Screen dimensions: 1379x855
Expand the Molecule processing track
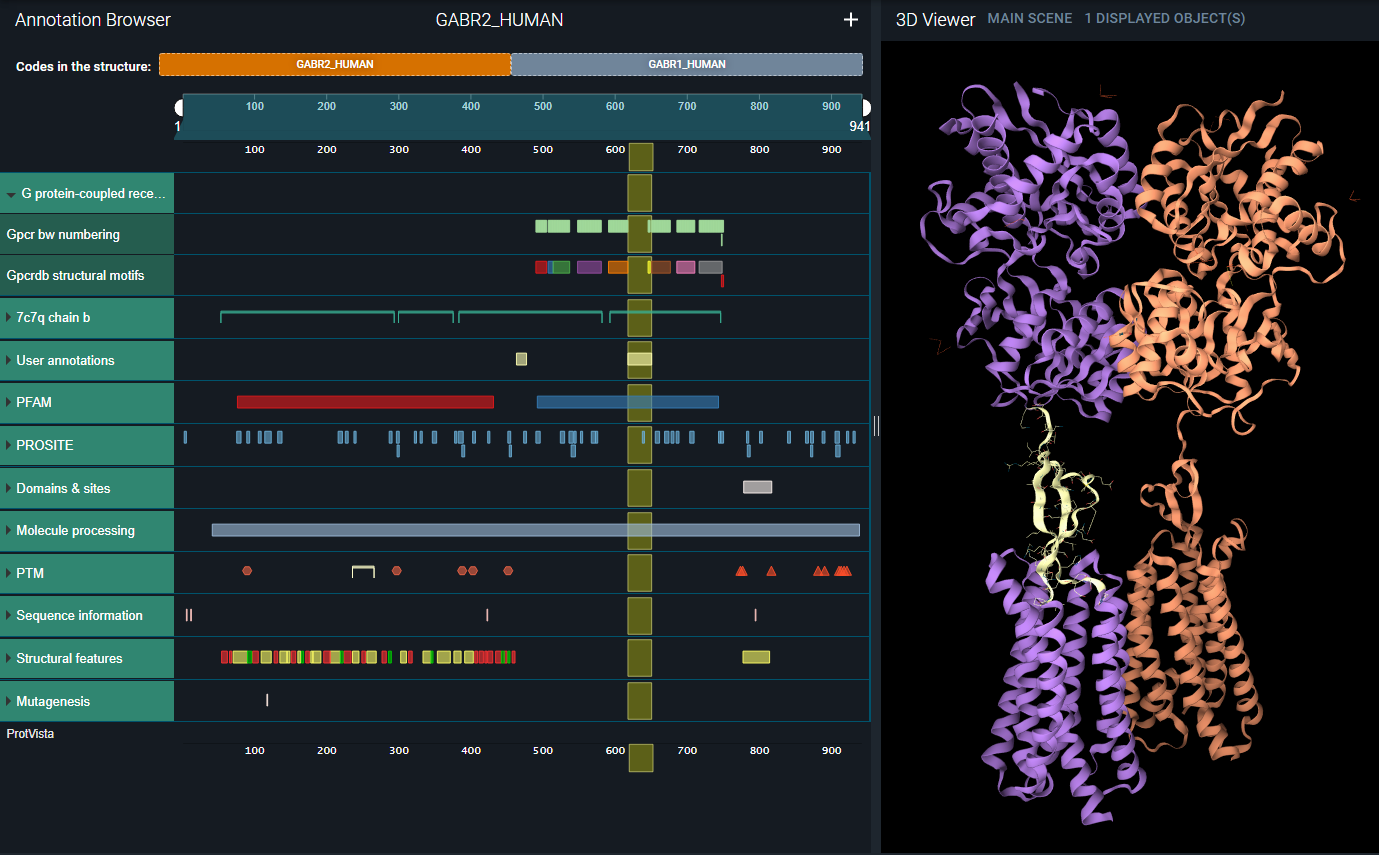tap(10, 530)
